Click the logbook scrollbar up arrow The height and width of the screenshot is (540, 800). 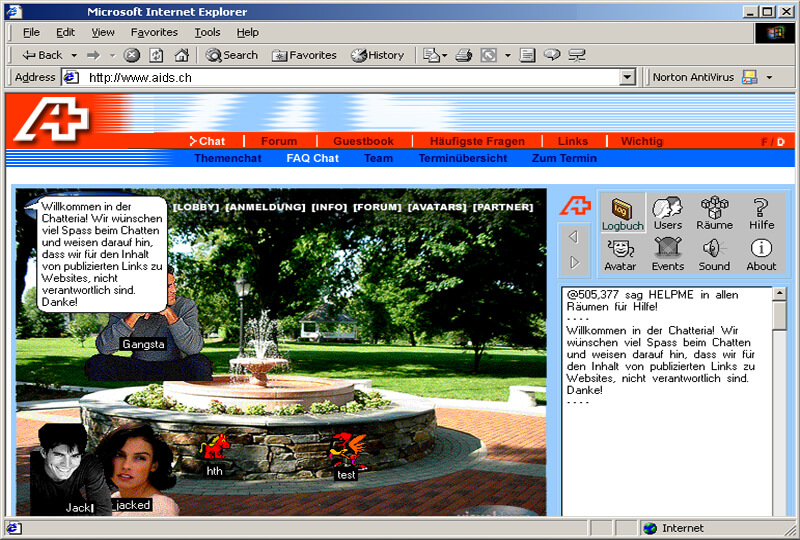779,293
